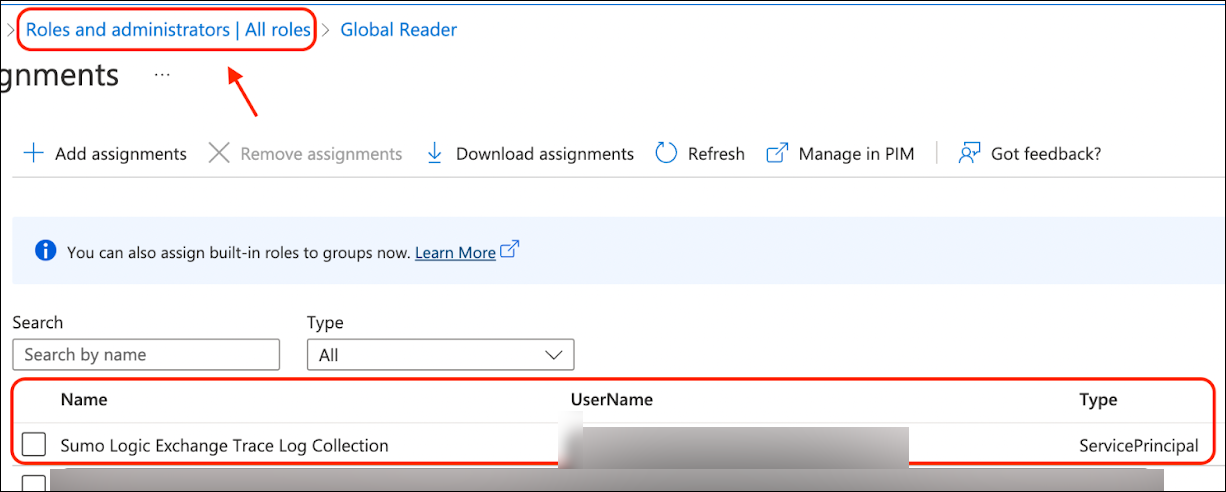The image size is (1226, 492).
Task: Check the Sumo Logic Exchange Trace checkbox
Action: tap(34, 445)
